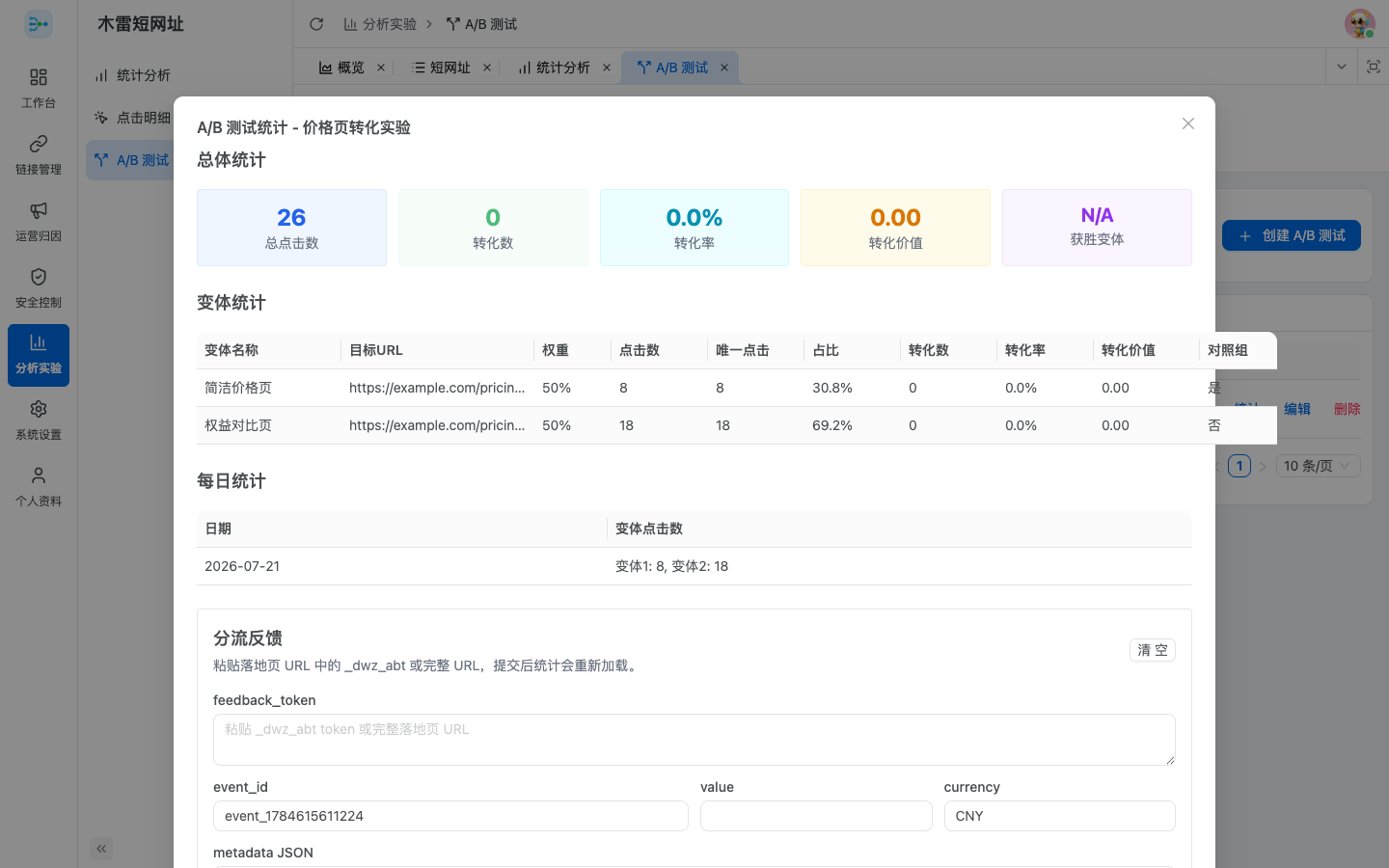
Task: Click the 总点击数 card showing 26
Action: click(x=291, y=228)
